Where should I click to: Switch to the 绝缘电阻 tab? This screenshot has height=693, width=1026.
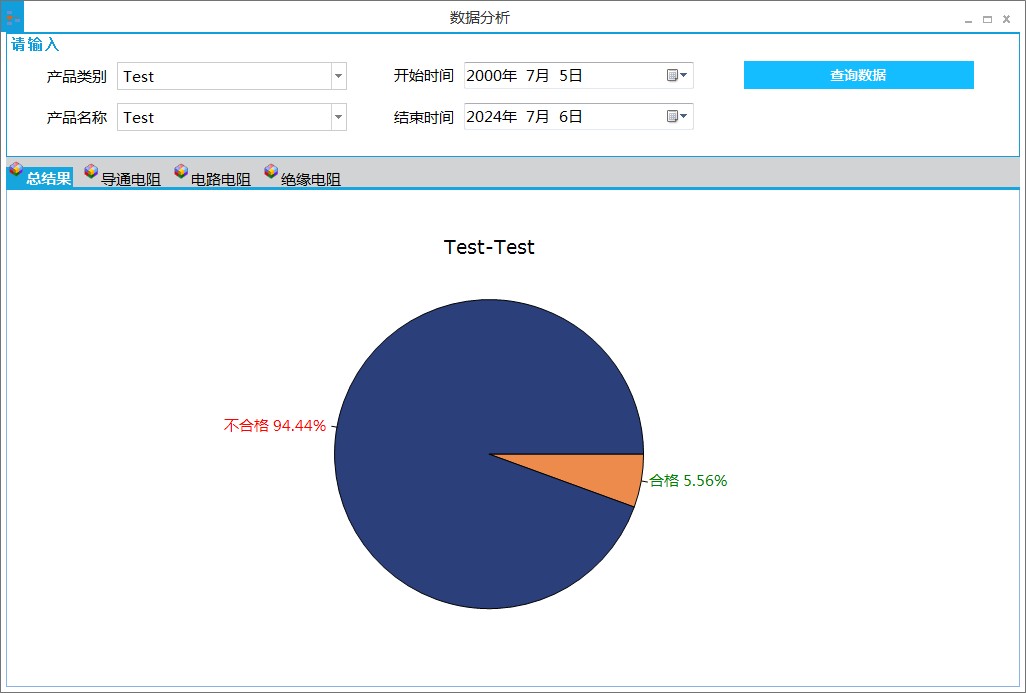(x=310, y=180)
